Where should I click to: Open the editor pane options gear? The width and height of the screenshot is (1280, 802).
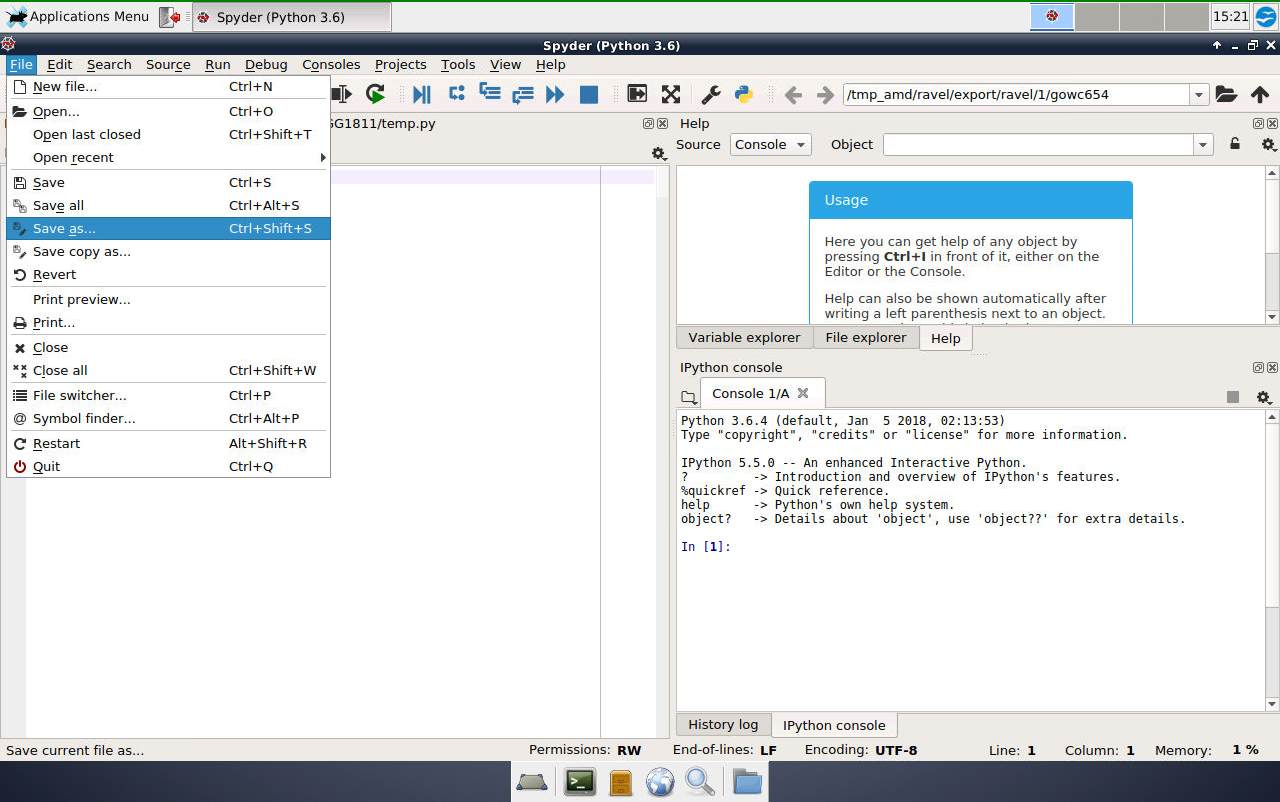658,153
